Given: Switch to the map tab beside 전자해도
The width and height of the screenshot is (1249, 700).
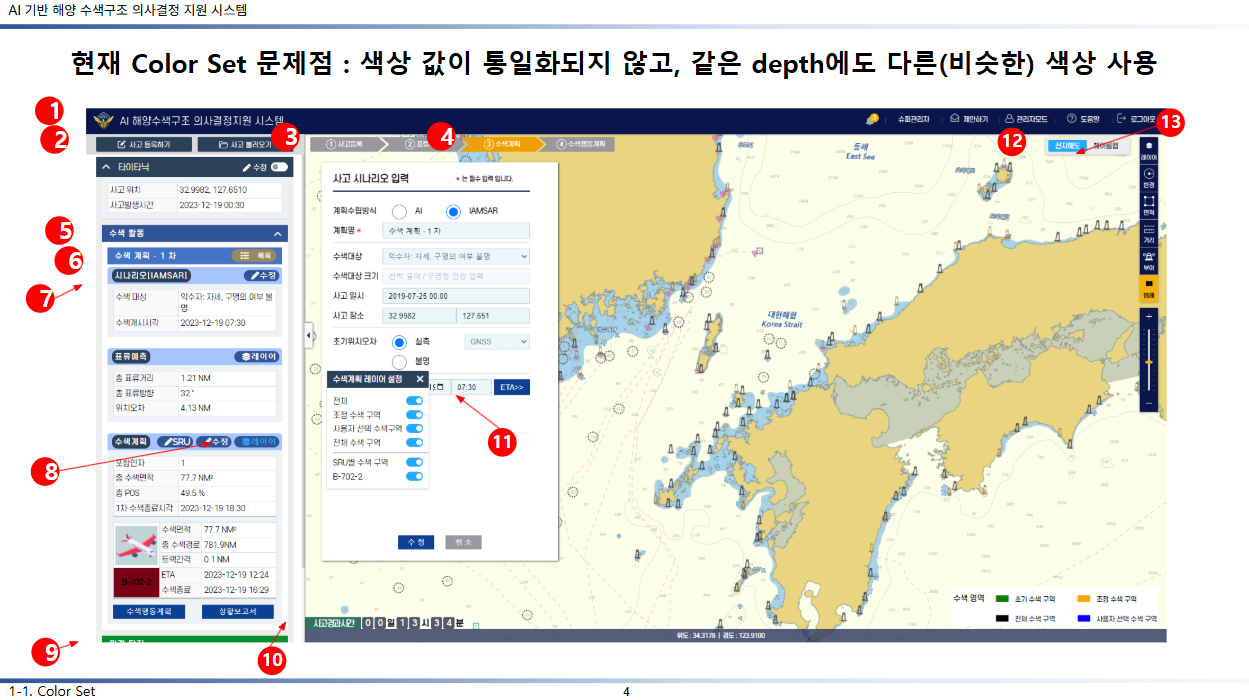Looking at the screenshot, I should pyautogui.click(x=1107, y=146).
